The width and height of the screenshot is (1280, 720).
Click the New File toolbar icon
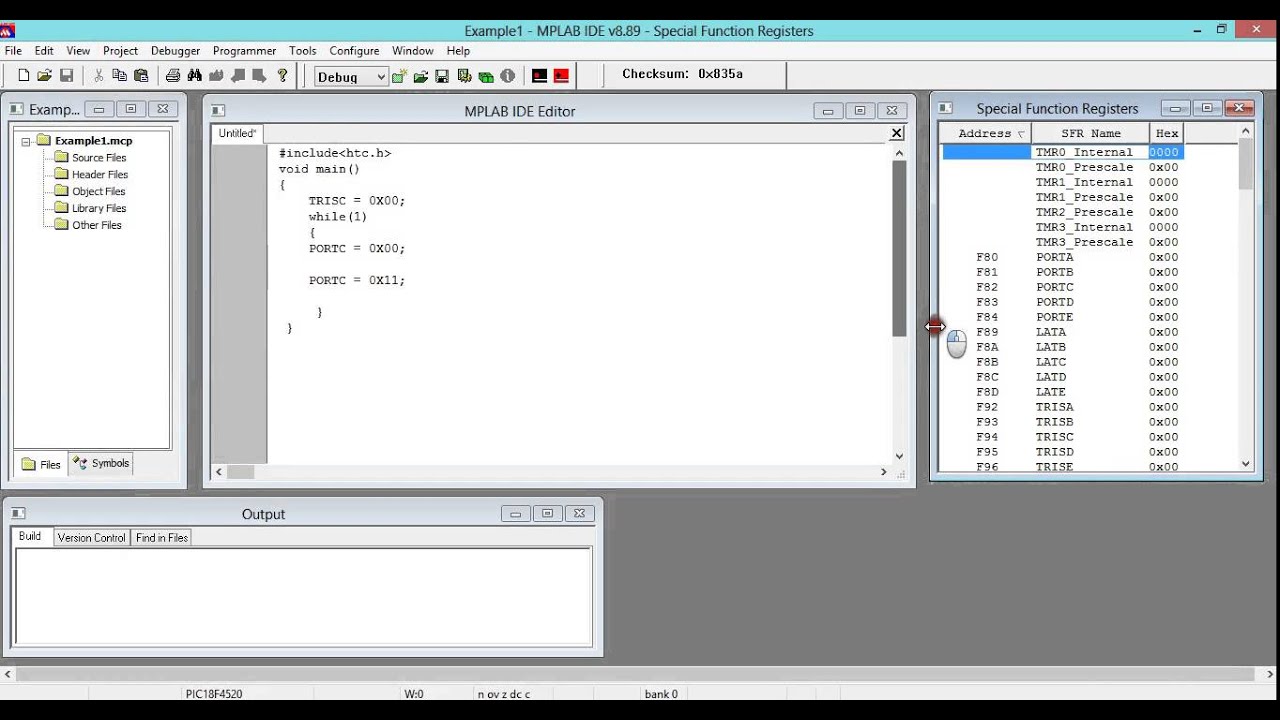coord(24,76)
